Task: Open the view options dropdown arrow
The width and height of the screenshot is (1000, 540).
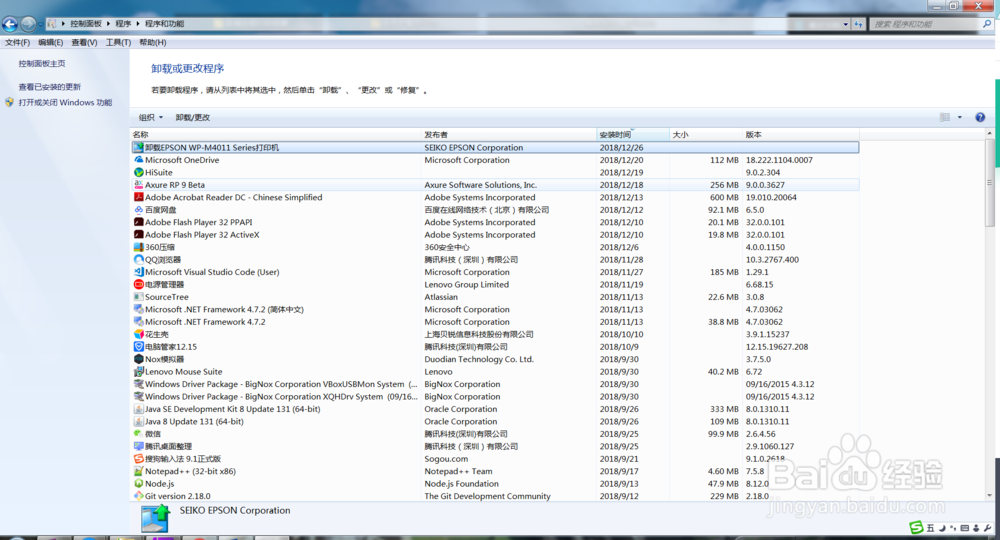Action: (x=959, y=117)
